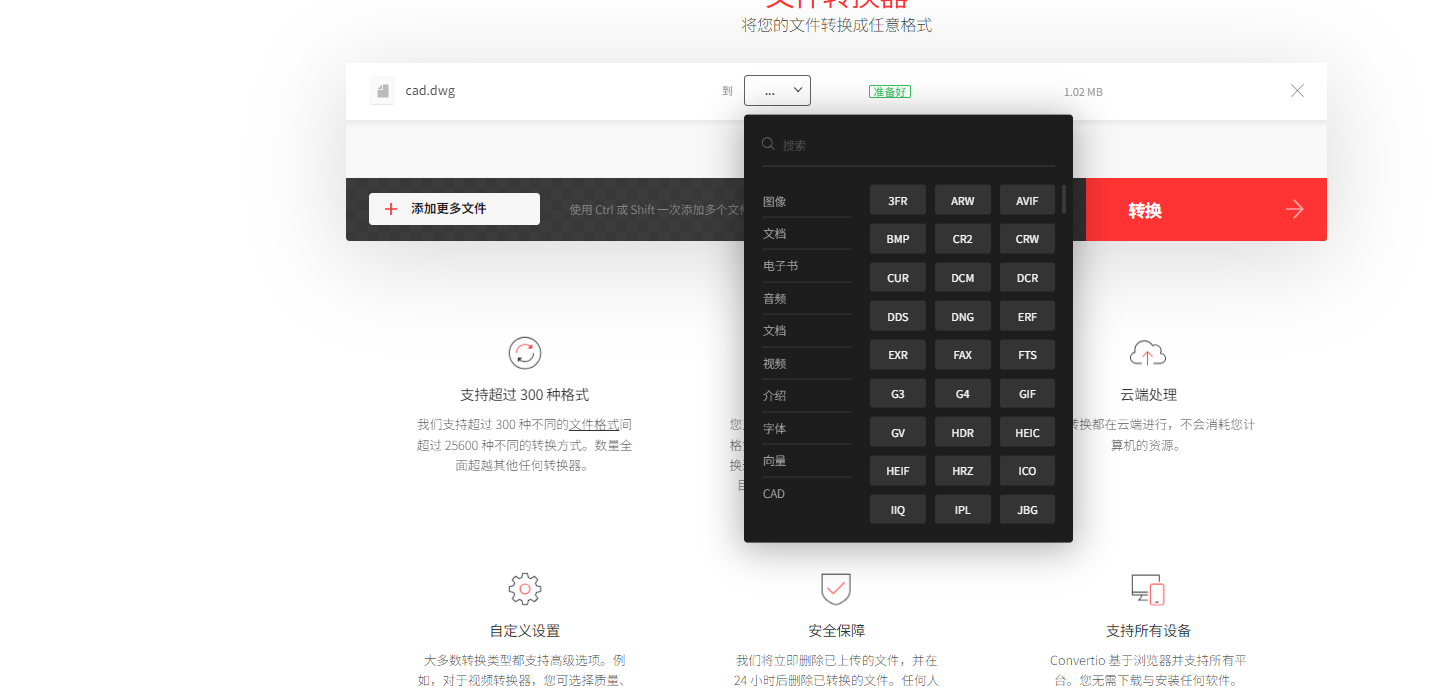Click the search magnifier icon in format panel
The width and height of the screenshot is (1451, 691).
[768, 144]
